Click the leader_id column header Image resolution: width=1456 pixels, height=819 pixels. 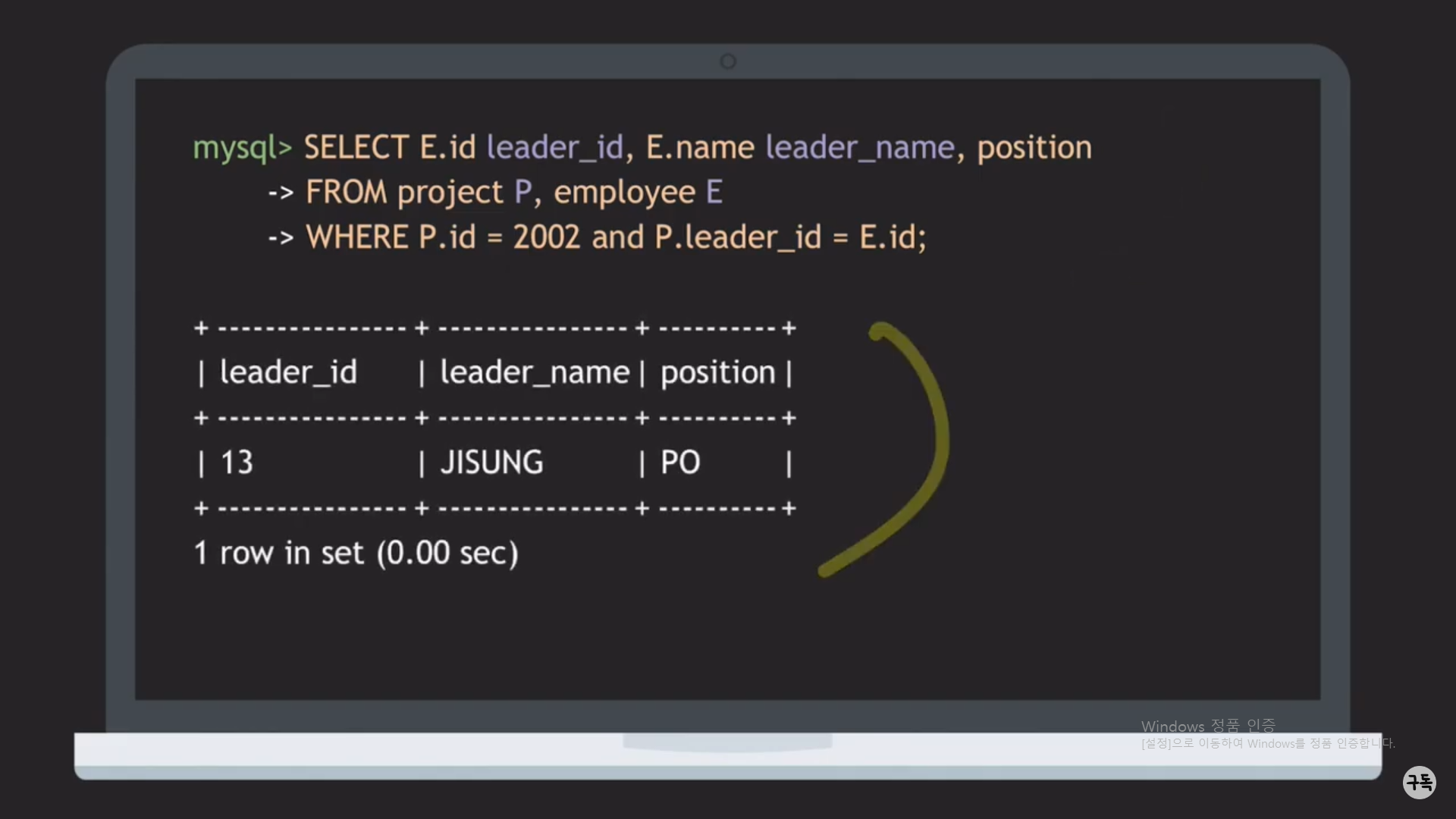288,372
